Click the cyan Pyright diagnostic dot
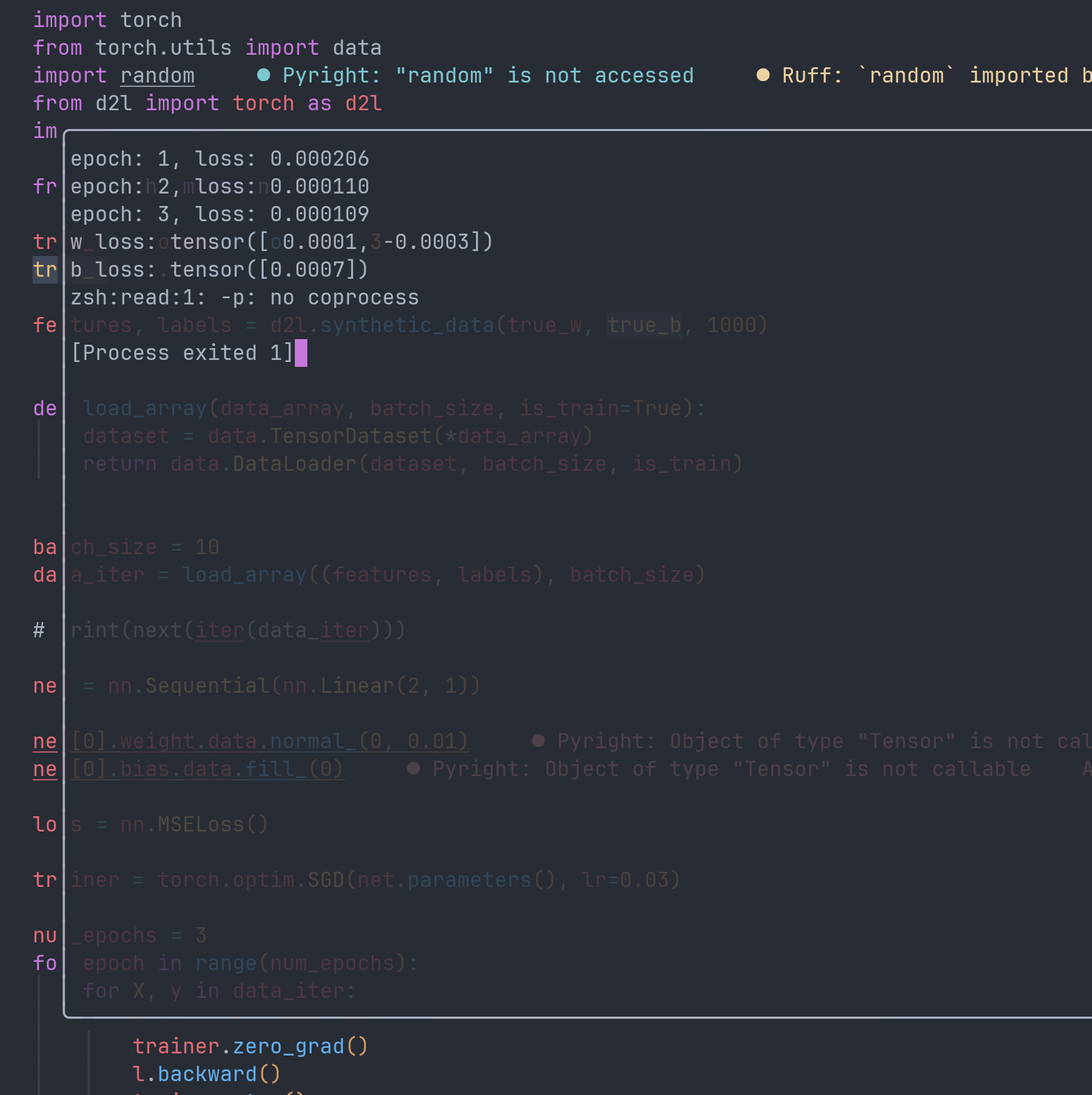This screenshot has width=1092, height=1095. pos(264,75)
